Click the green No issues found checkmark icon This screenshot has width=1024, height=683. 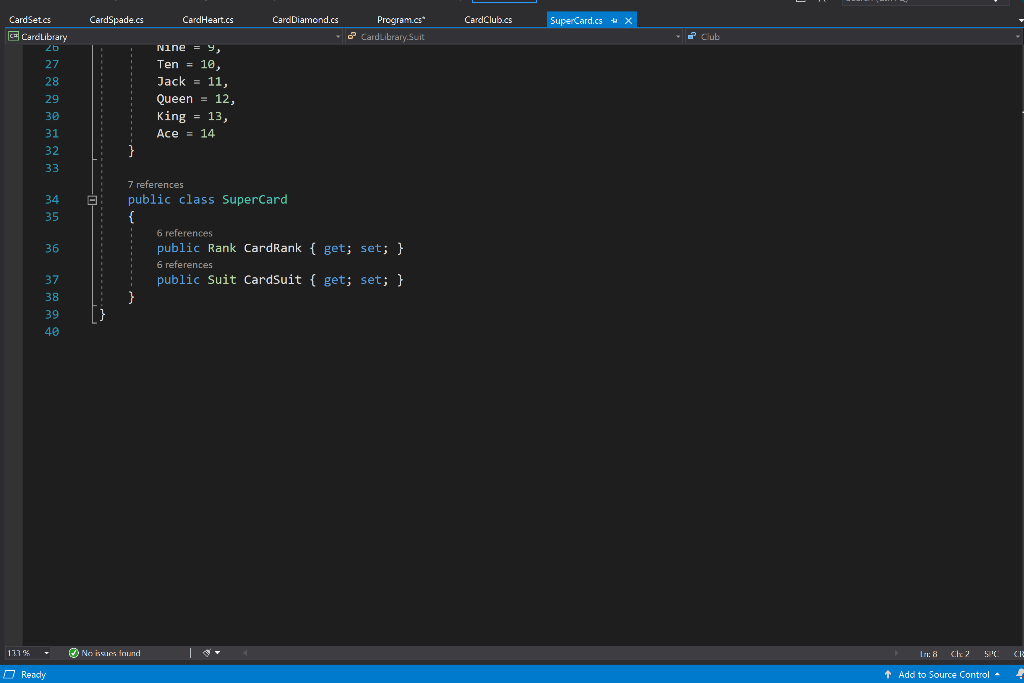click(74, 653)
